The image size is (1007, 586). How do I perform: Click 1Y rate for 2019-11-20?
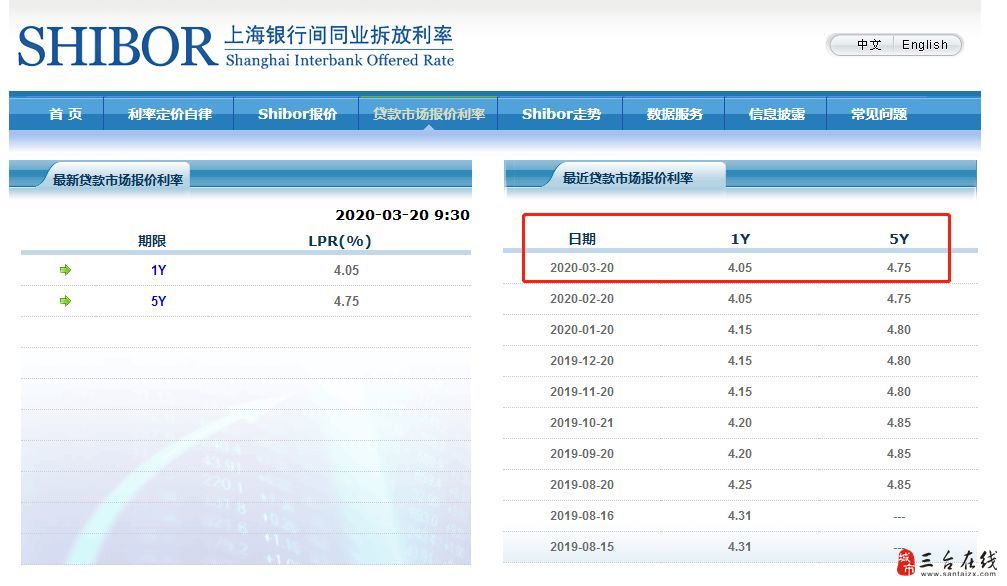(x=740, y=392)
